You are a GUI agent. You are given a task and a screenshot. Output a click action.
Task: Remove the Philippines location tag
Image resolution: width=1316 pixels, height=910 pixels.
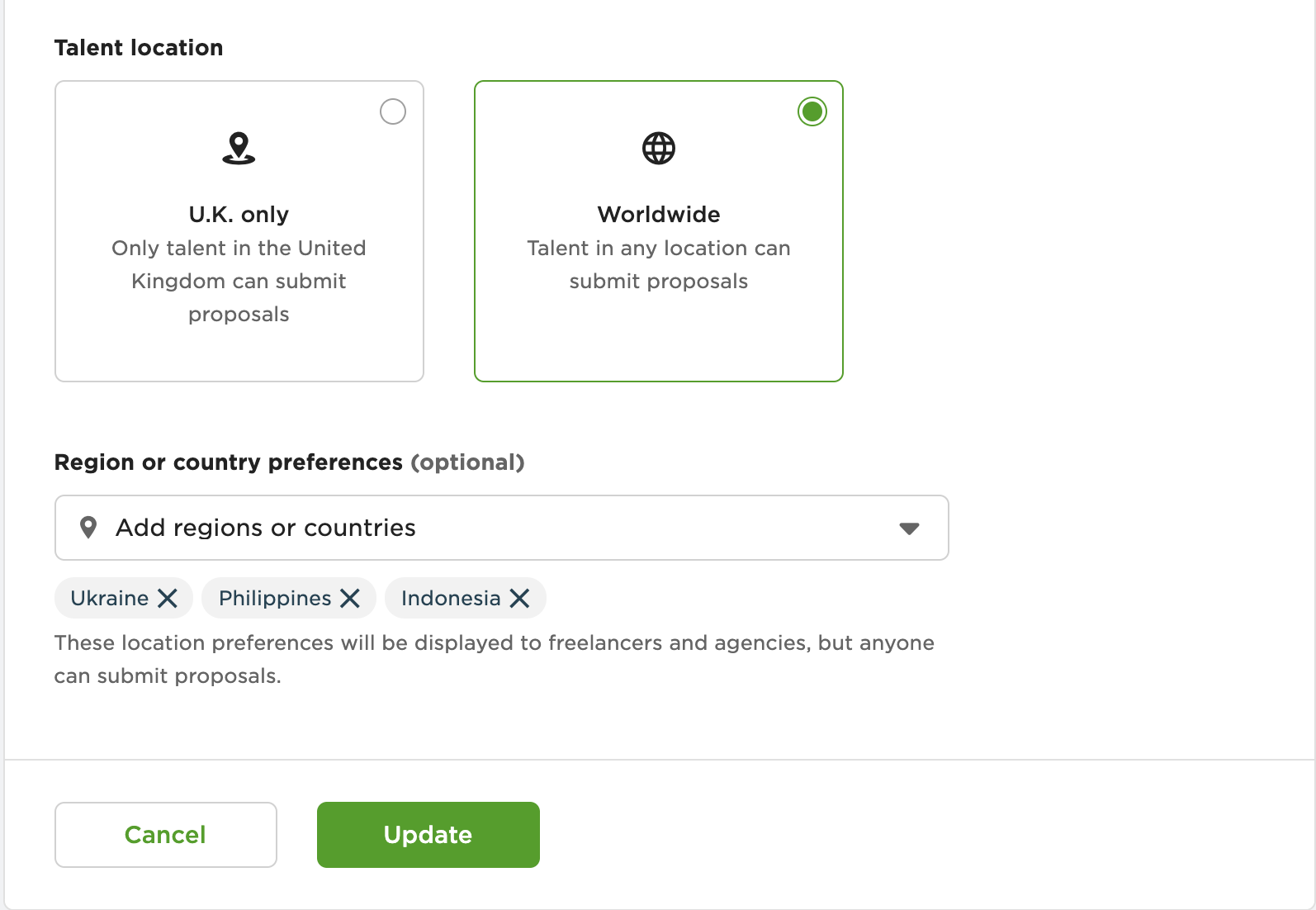pyautogui.click(x=350, y=599)
